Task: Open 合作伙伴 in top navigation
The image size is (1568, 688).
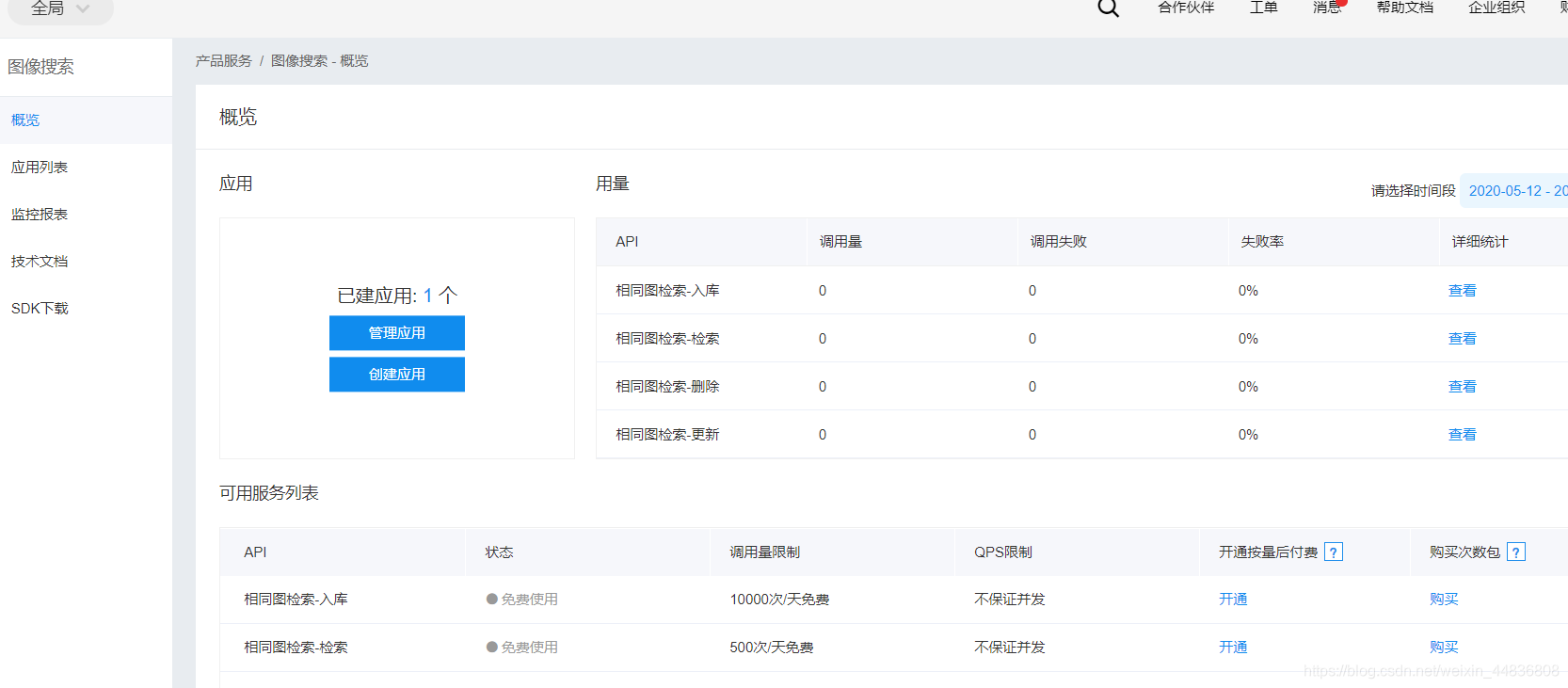Action: (1186, 8)
